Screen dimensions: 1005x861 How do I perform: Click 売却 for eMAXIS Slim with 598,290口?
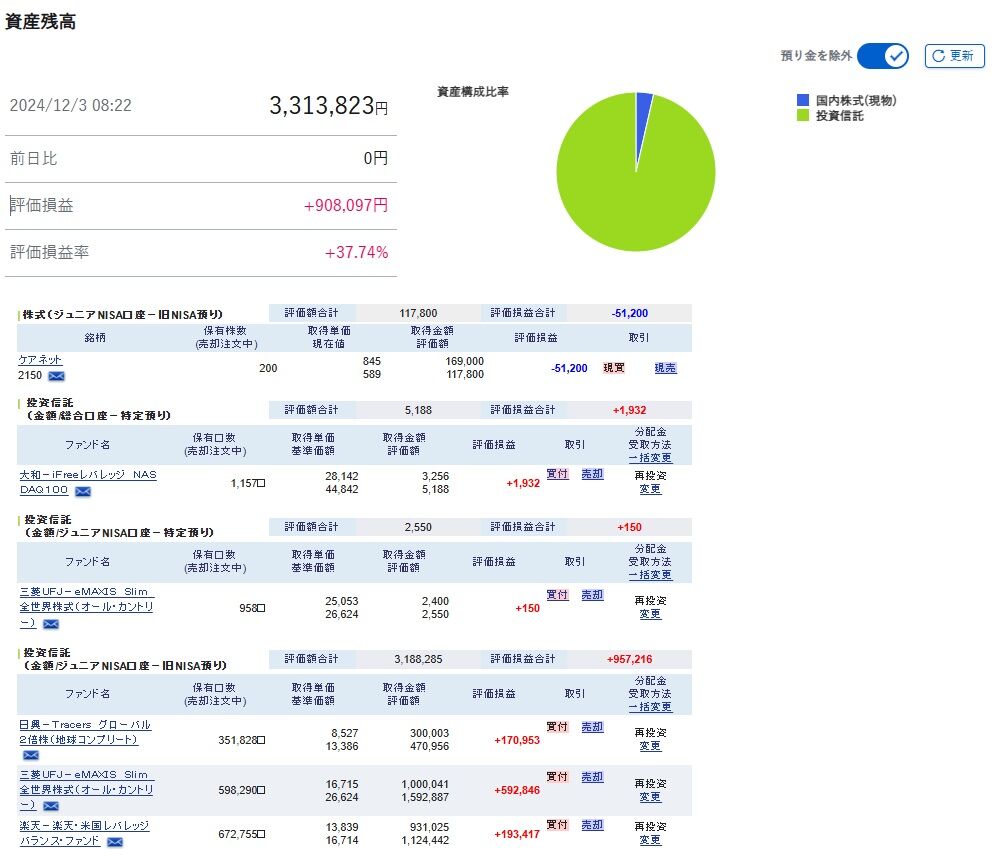592,777
